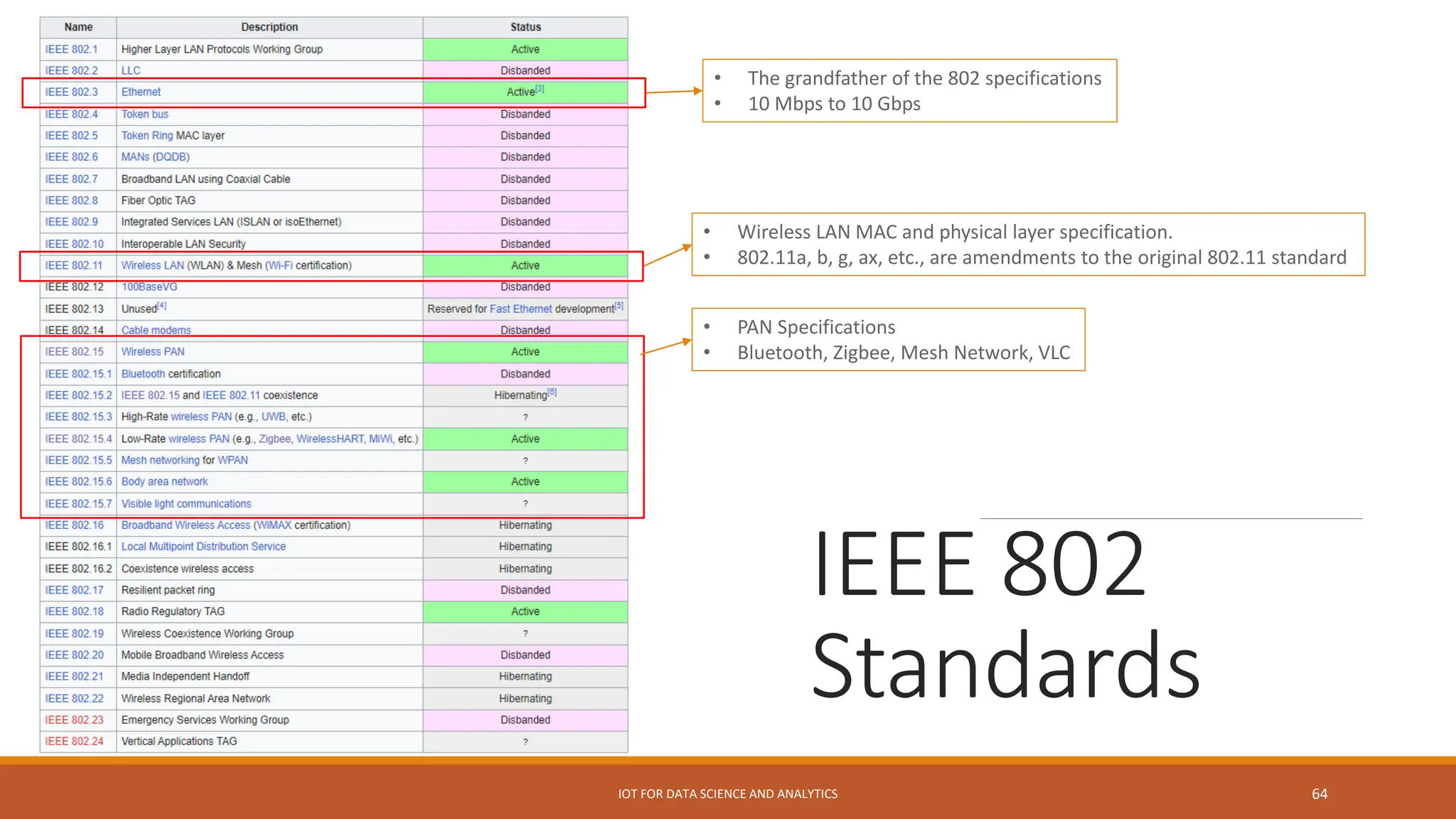1456x819 pixels.
Task: Click the IEEE 802.18 link
Action: click(74, 611)
